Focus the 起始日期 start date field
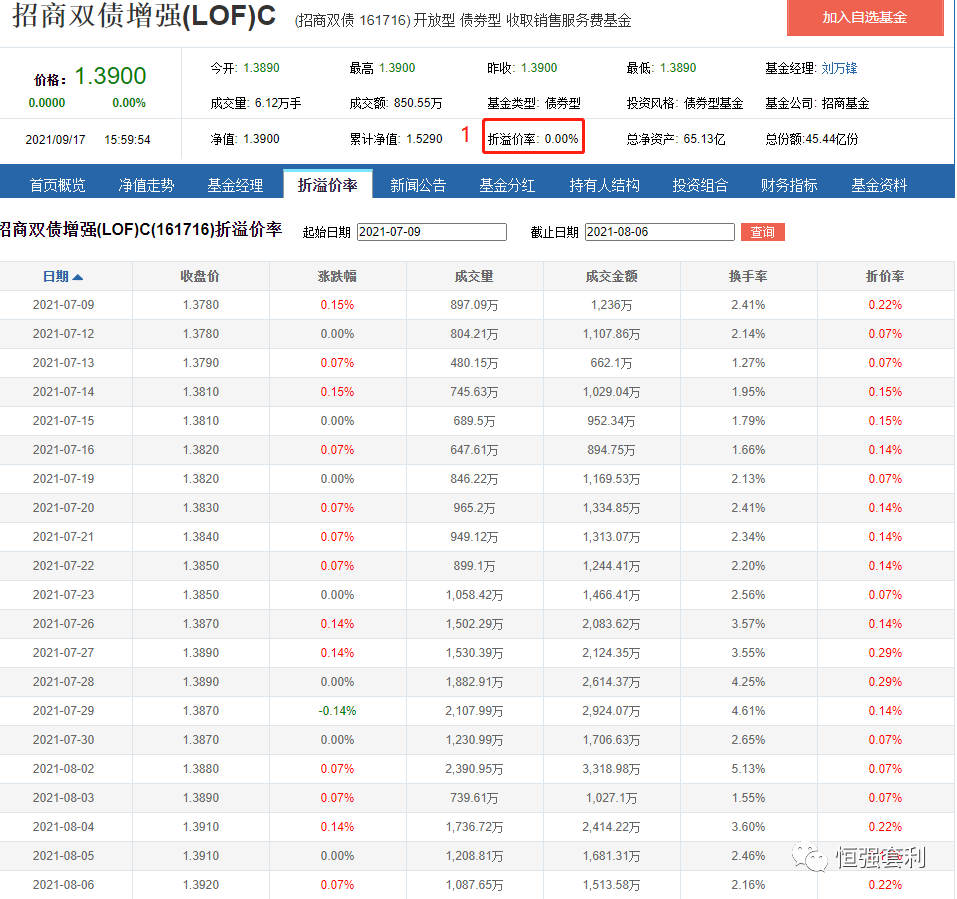Viewport: 957px width, 899px height. coord(432,232)
